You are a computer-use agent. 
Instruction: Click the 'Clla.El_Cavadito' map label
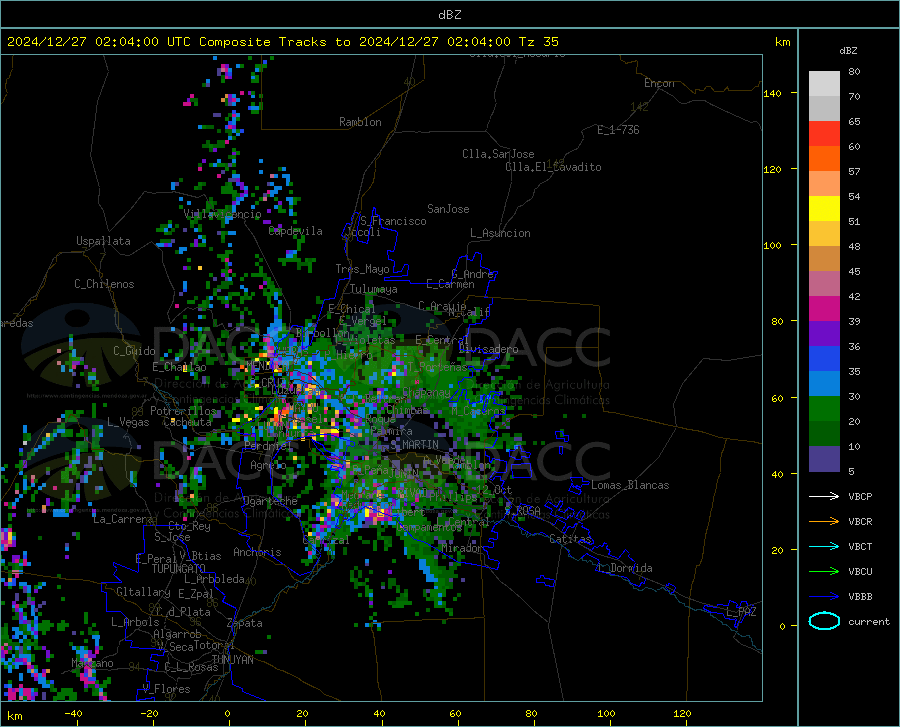pyautogui.click(x=553, y=167)
